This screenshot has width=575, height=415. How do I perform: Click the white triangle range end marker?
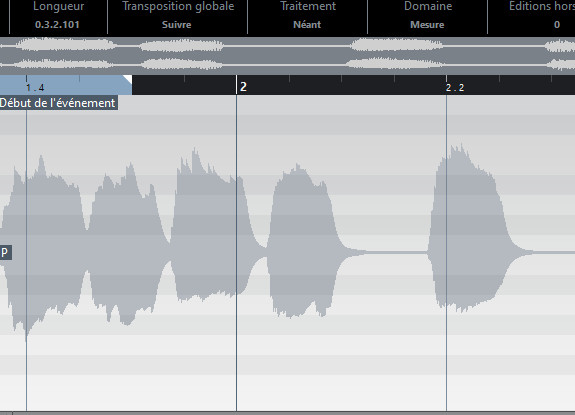click(127, 80)
